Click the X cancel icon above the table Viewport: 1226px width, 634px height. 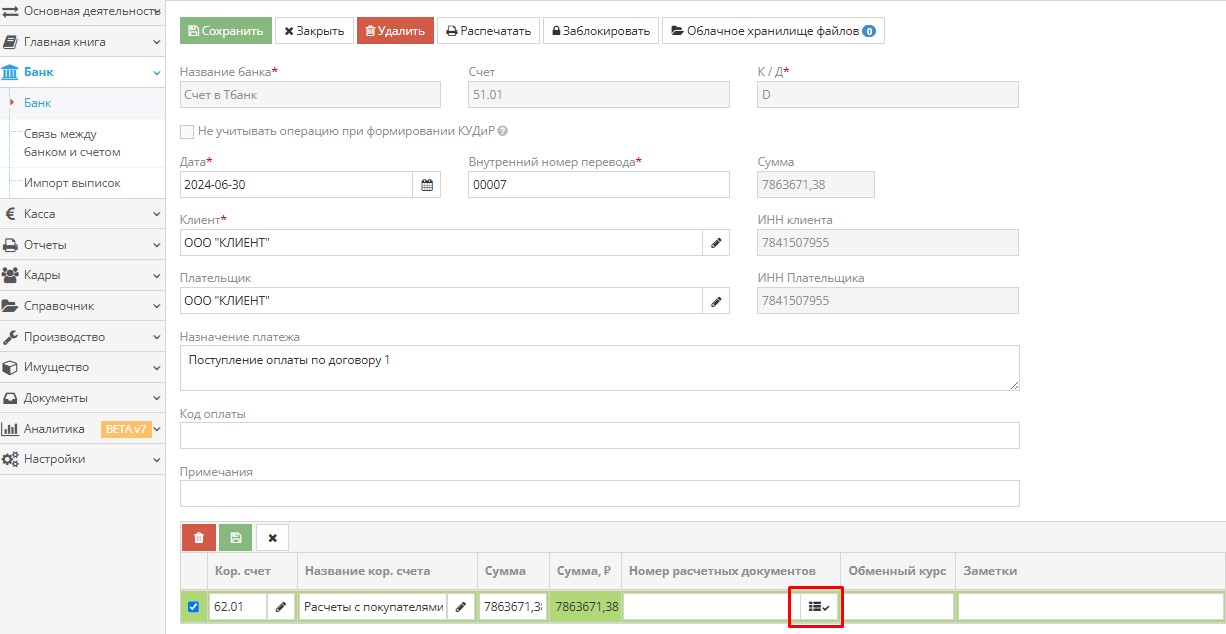click(x=272, y=538)
